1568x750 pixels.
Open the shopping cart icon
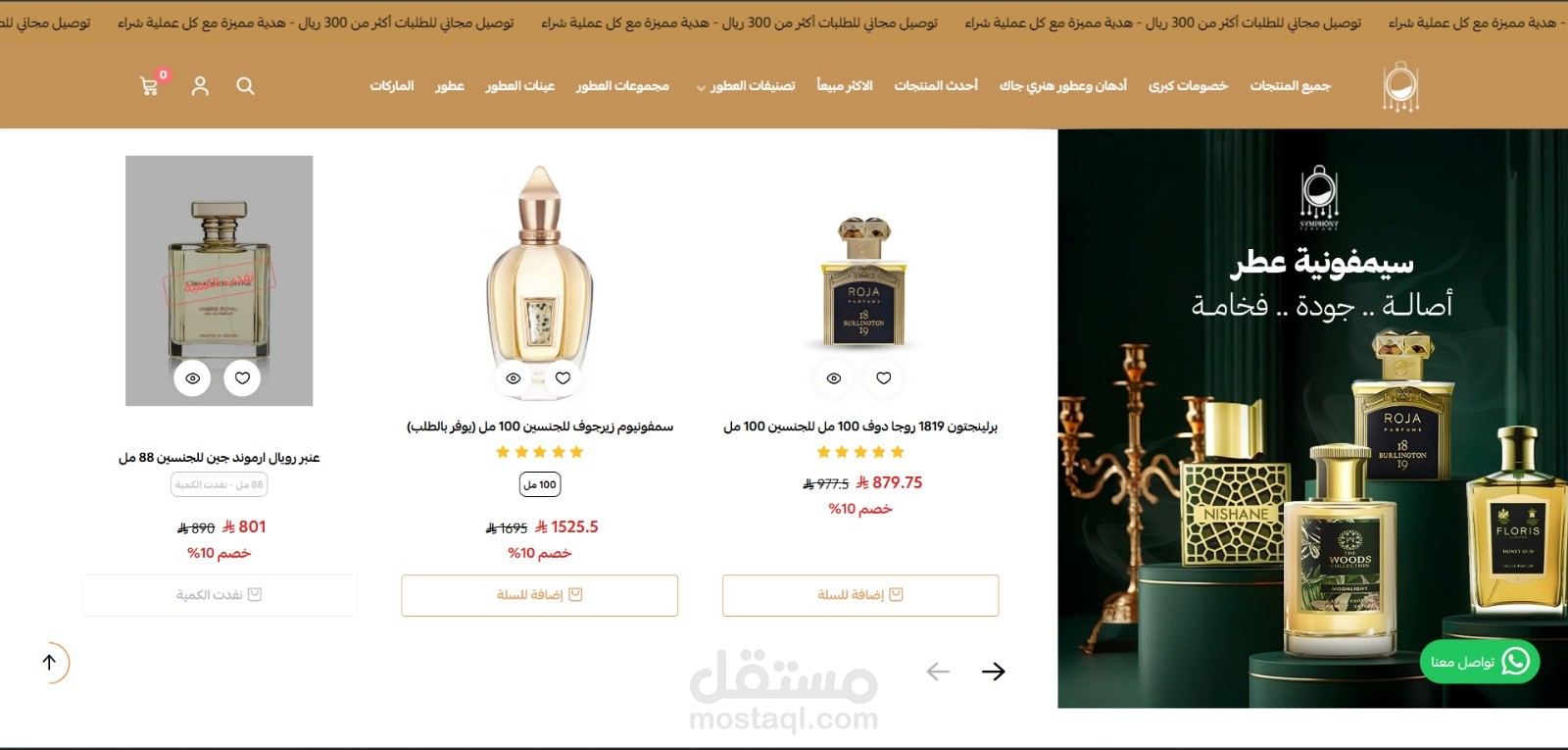(150, 86)
